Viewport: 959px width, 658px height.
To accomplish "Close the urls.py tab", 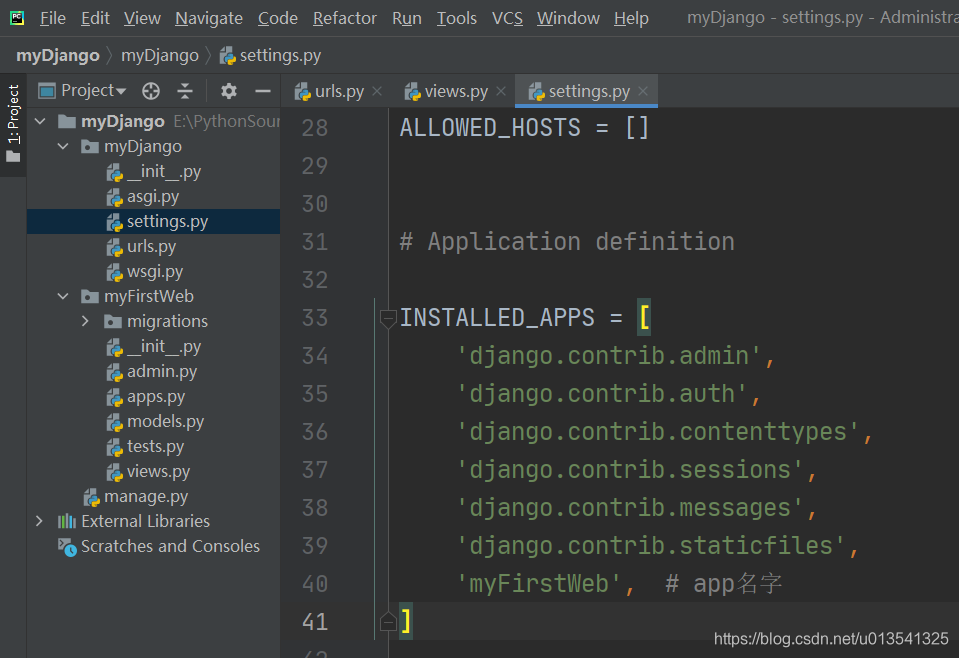I will pos(377,91).
